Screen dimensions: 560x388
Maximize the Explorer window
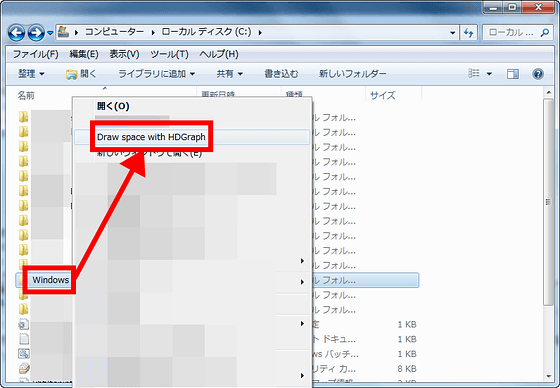[x=512, y=7]
